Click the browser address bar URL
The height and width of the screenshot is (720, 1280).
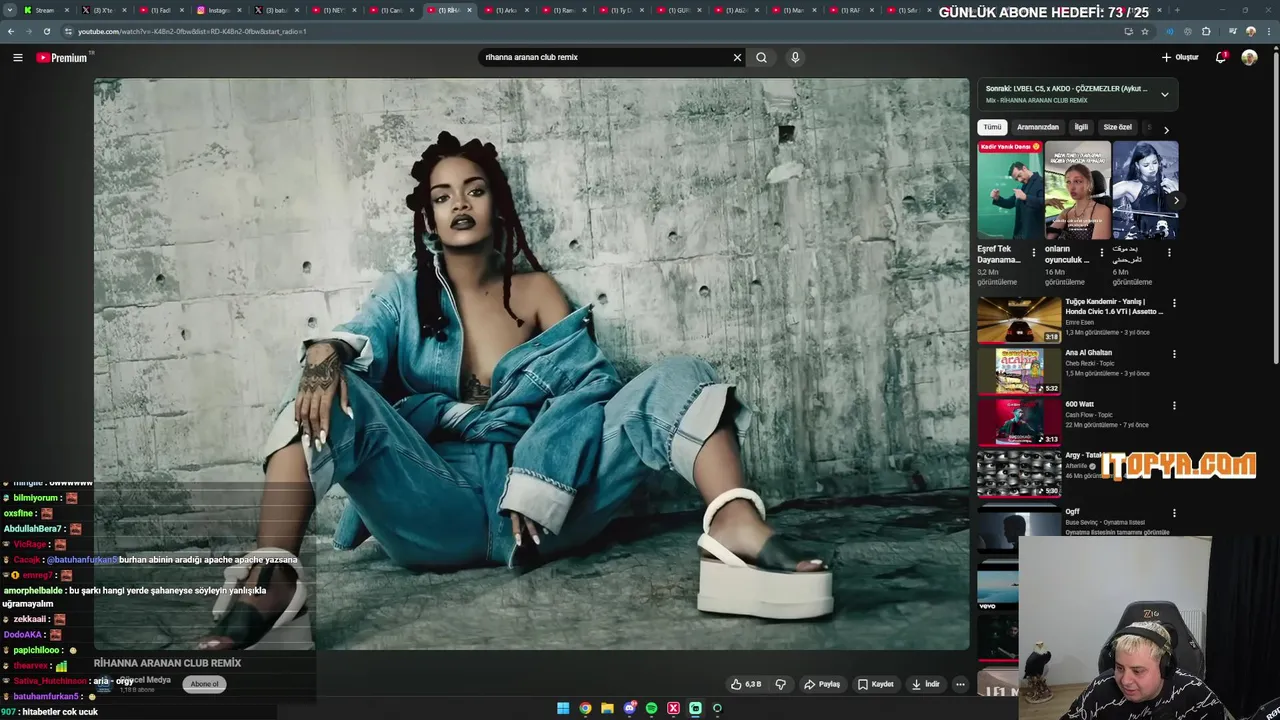pyautogui.click(x=192, y=31)
